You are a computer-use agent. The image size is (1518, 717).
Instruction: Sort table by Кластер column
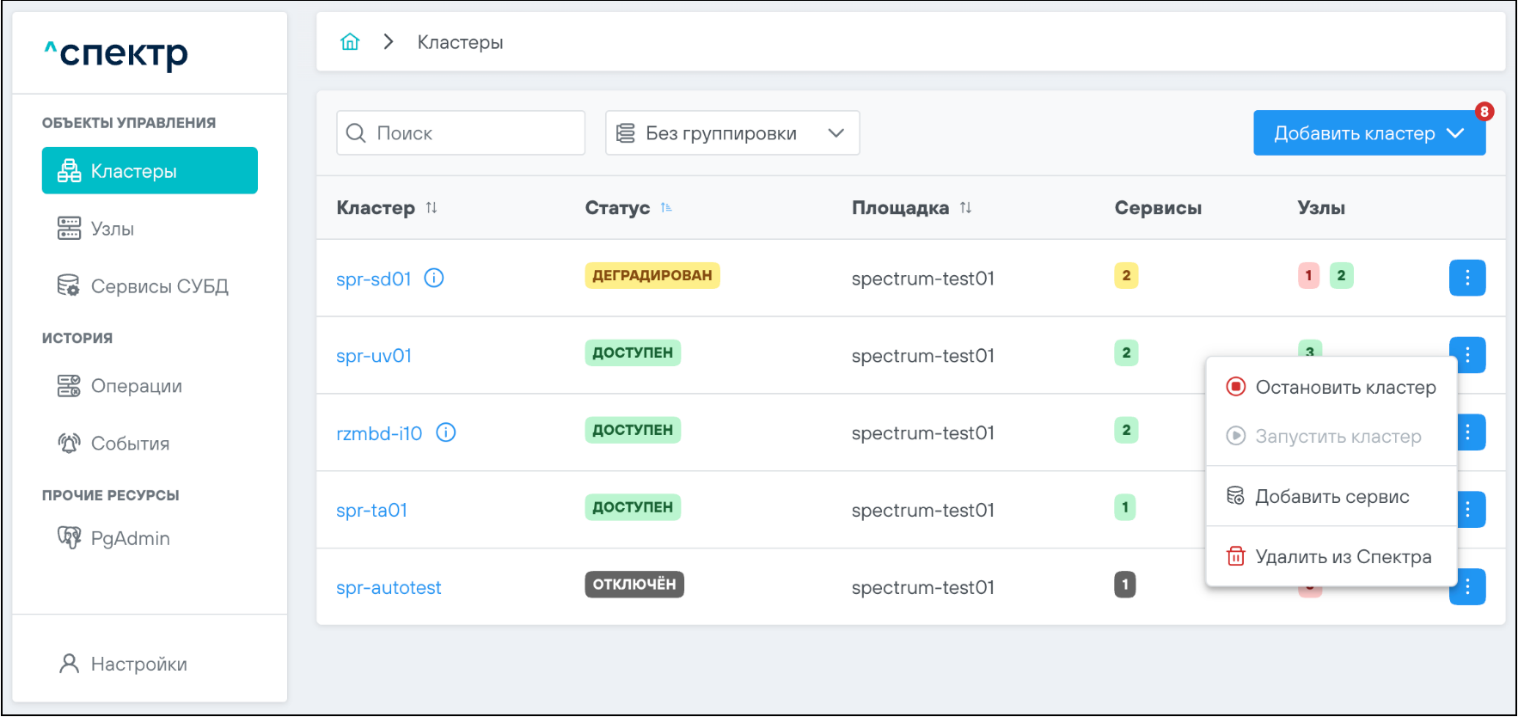(431, 208)
